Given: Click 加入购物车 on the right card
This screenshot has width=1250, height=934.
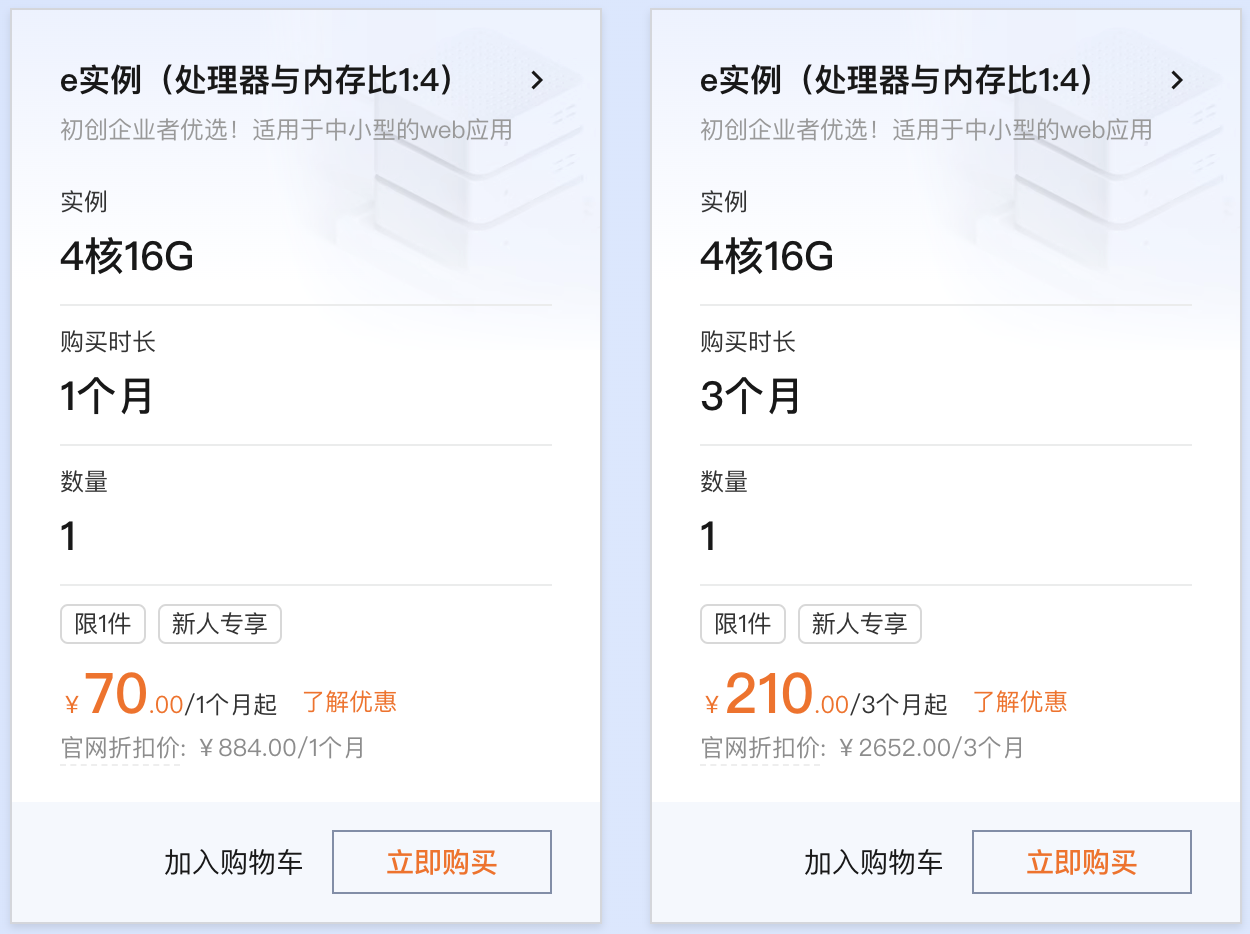Looking at the screenshot, I should pyautogui.click(x=874, y=861).
